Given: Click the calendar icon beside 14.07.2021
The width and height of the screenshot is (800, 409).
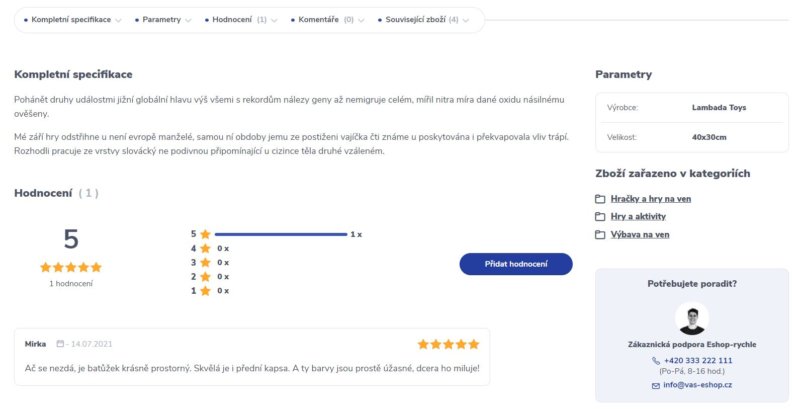Looking at the screenshot, I should pyautogui.click(x=60, y=344).
